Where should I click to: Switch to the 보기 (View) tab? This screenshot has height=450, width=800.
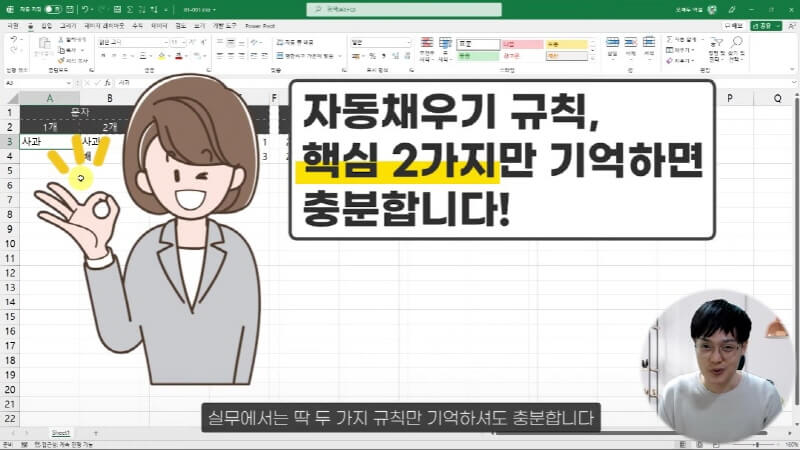199,26
